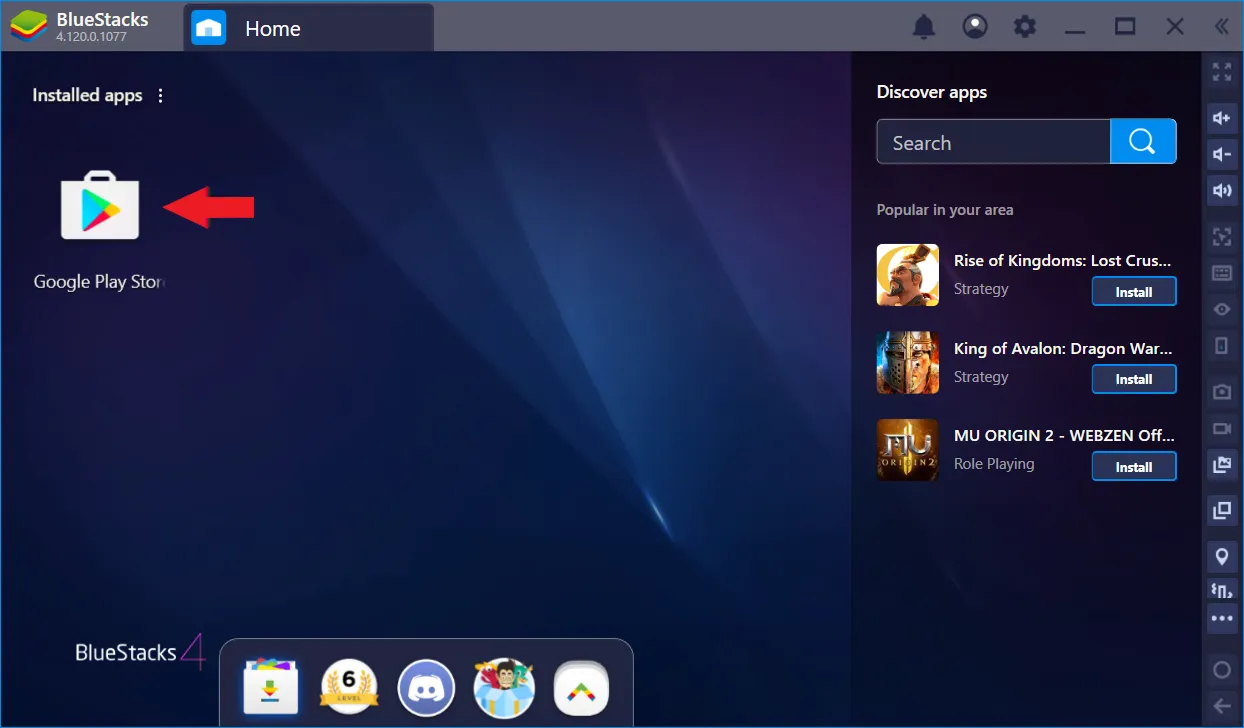Click the rotate device icon in sidebar
Image resolution: width=1244 pixels, height=728 pixels.
point(1221,345)
